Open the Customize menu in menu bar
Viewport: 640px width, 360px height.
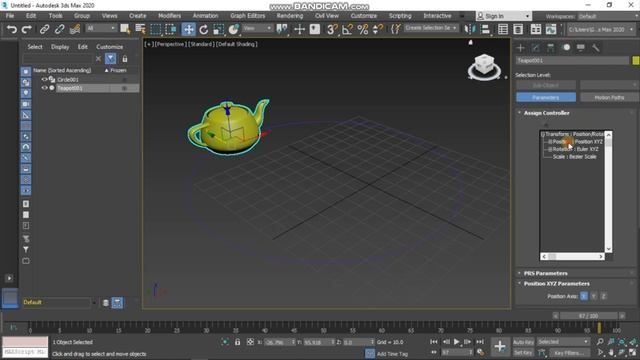point(364,16)
